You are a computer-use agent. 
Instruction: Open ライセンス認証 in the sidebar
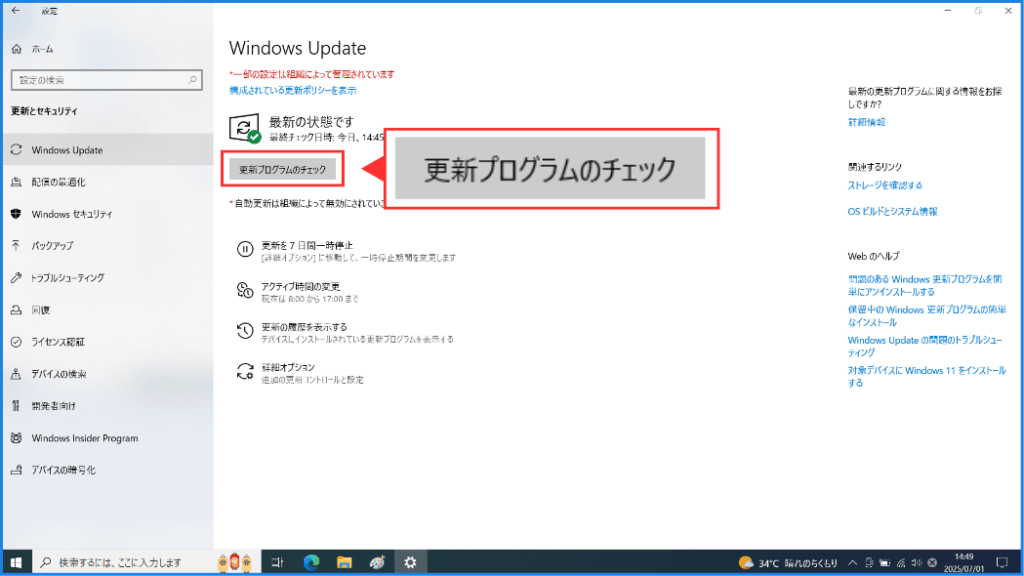(x=108, y=342)
